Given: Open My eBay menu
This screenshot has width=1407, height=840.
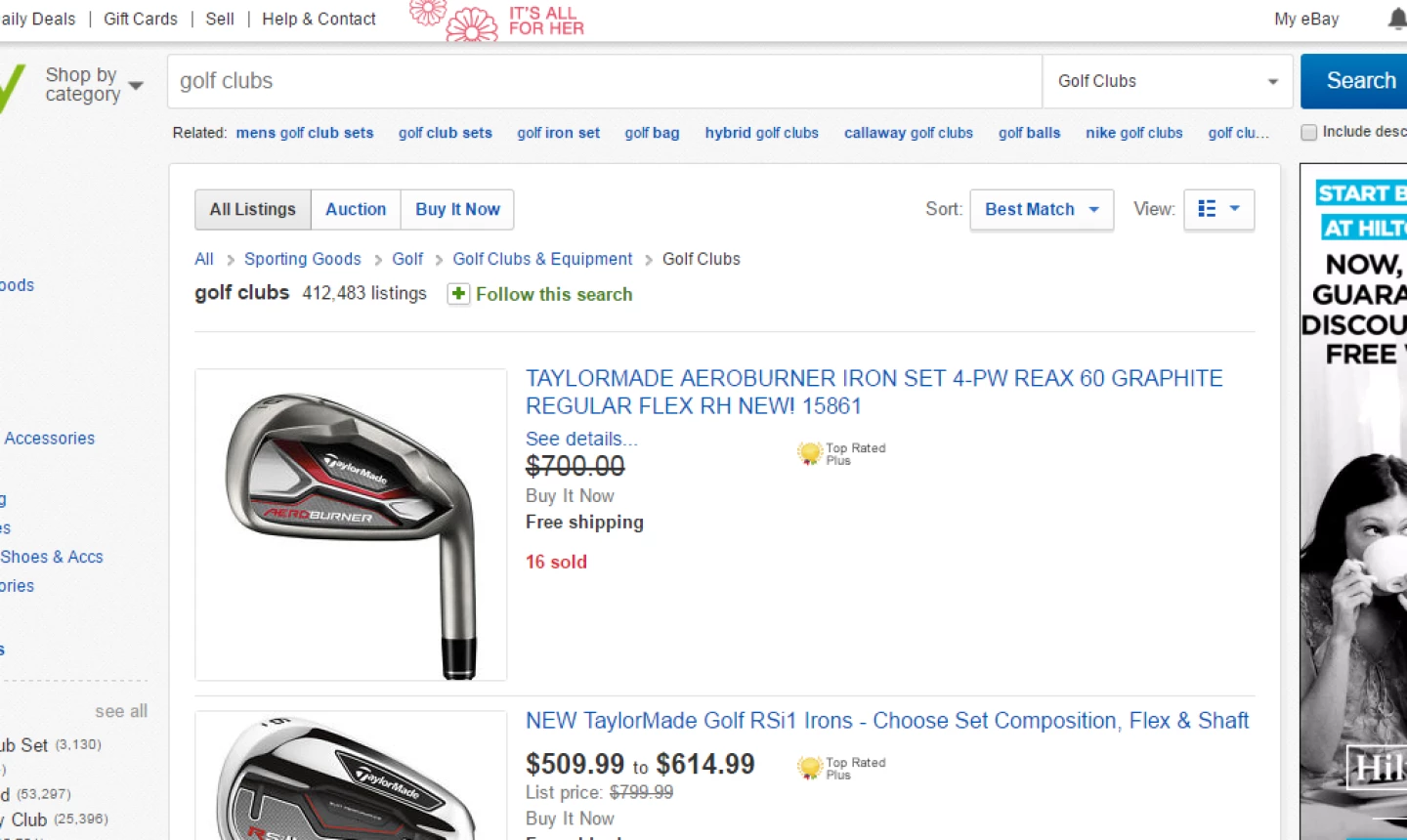Looking at the screenshot, I should coord(1305,19).
